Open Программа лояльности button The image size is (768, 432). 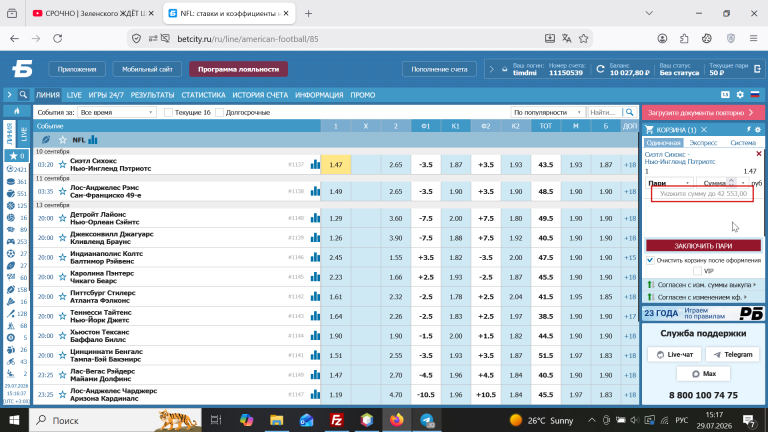(239, 69)
